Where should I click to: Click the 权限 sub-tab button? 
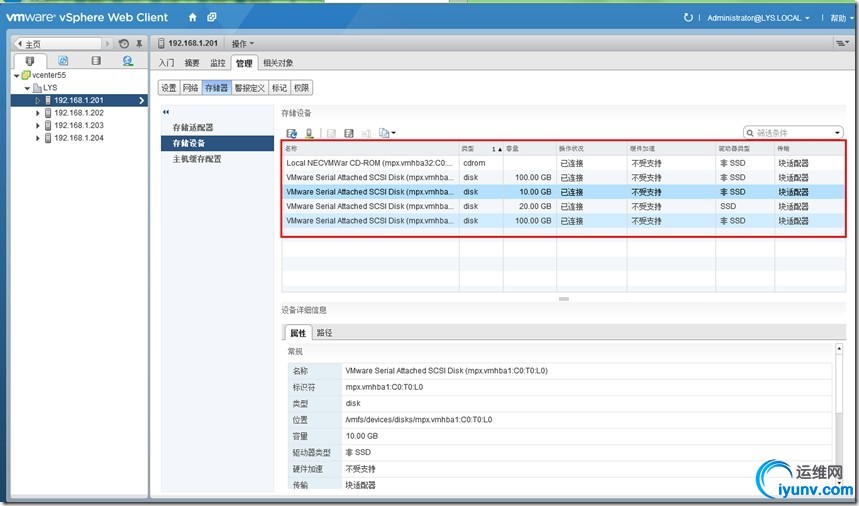(x=302, y=88)
